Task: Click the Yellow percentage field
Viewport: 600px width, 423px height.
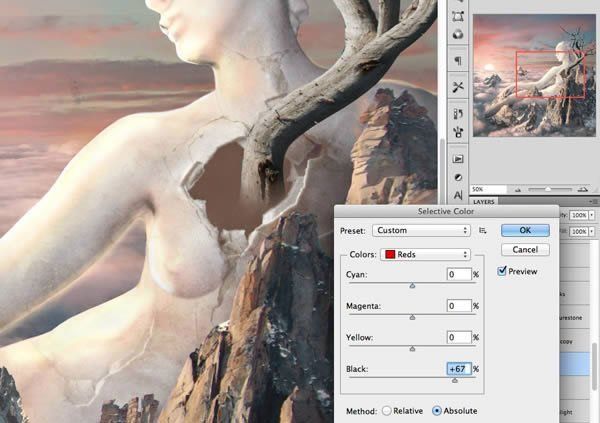Action: (x=459, y=337)
